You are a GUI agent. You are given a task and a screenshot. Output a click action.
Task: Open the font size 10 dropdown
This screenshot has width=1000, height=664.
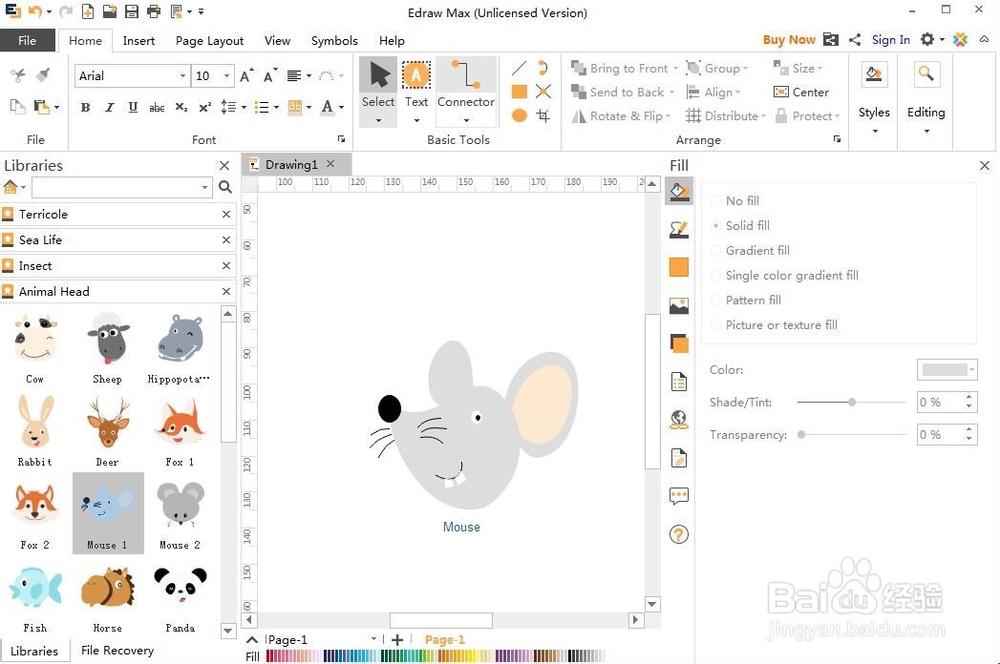[226, 76]
